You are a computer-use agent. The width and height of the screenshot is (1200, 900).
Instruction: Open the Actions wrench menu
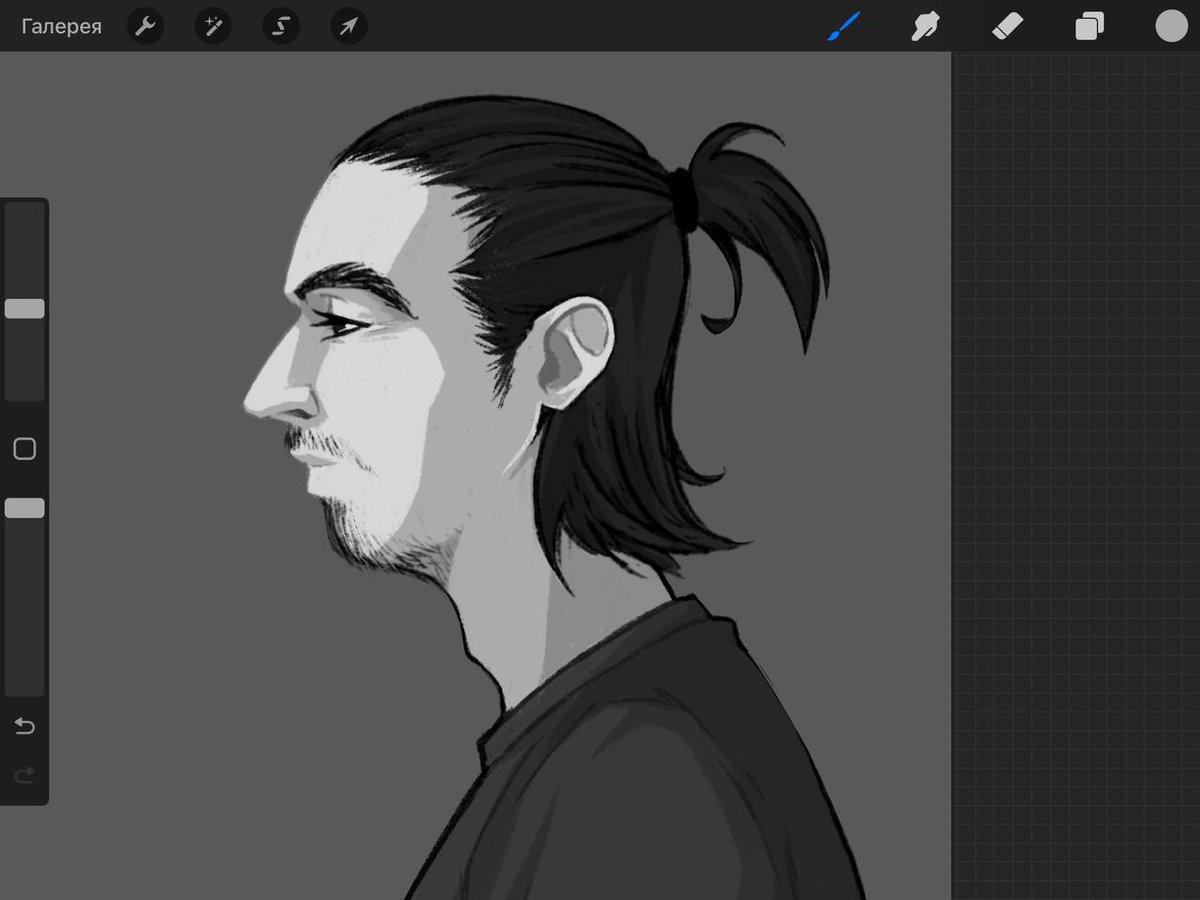pos(146,26)
